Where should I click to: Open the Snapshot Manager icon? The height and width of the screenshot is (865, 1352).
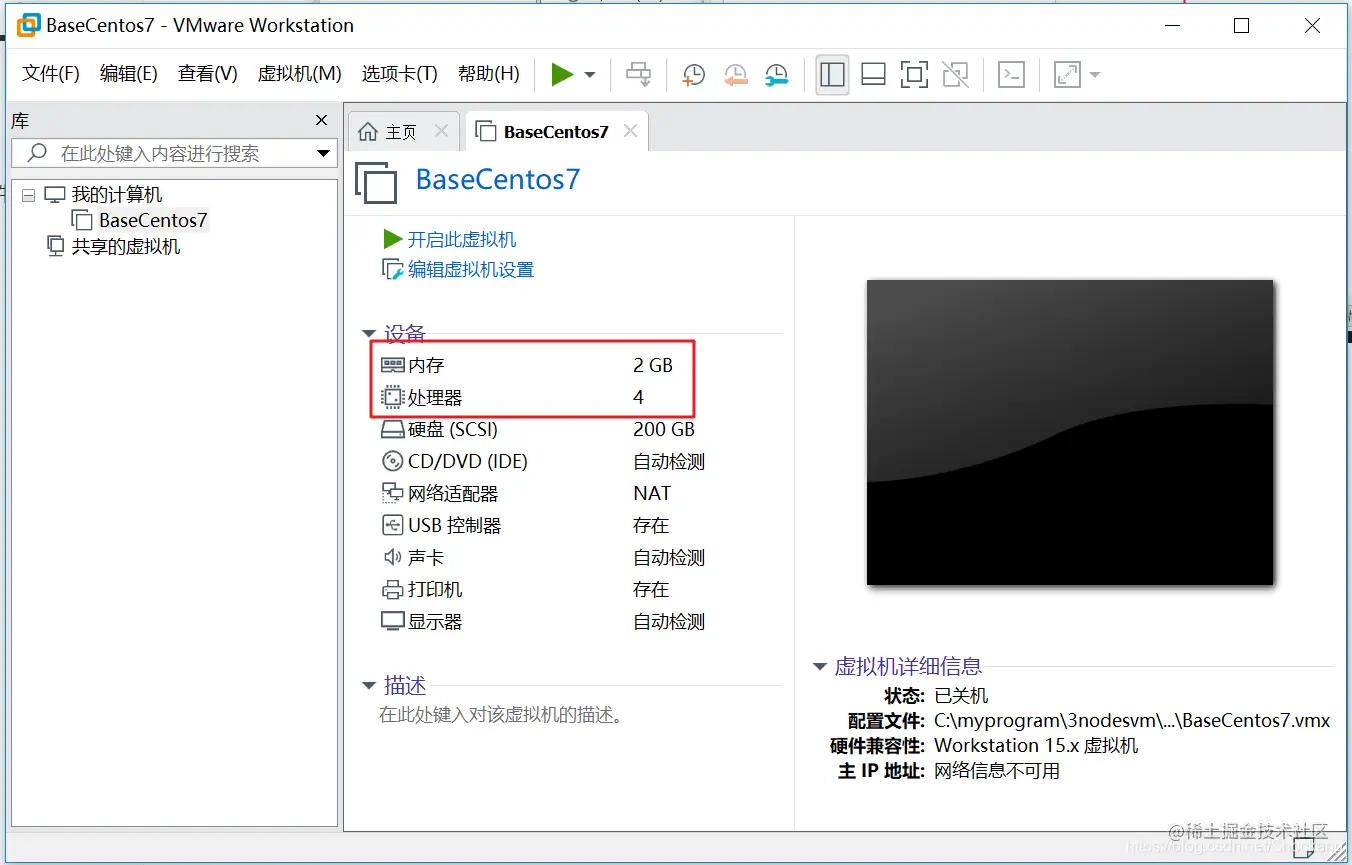pyautogui.click(x=777, y=74)
